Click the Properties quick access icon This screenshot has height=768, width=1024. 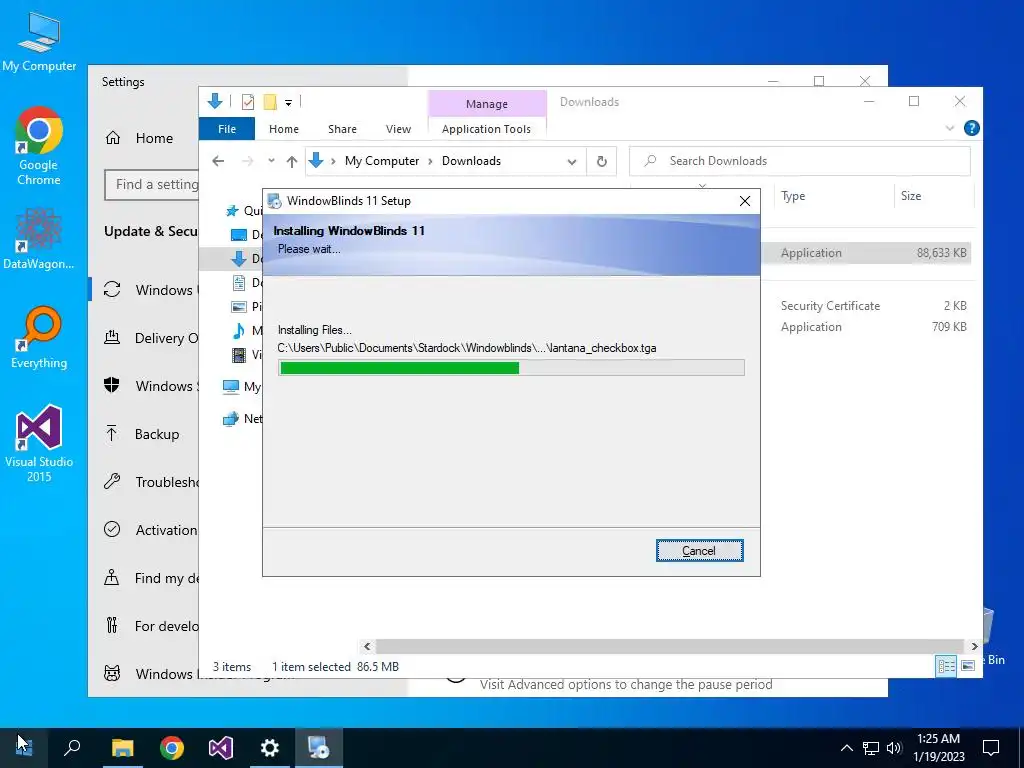(248, 102)
